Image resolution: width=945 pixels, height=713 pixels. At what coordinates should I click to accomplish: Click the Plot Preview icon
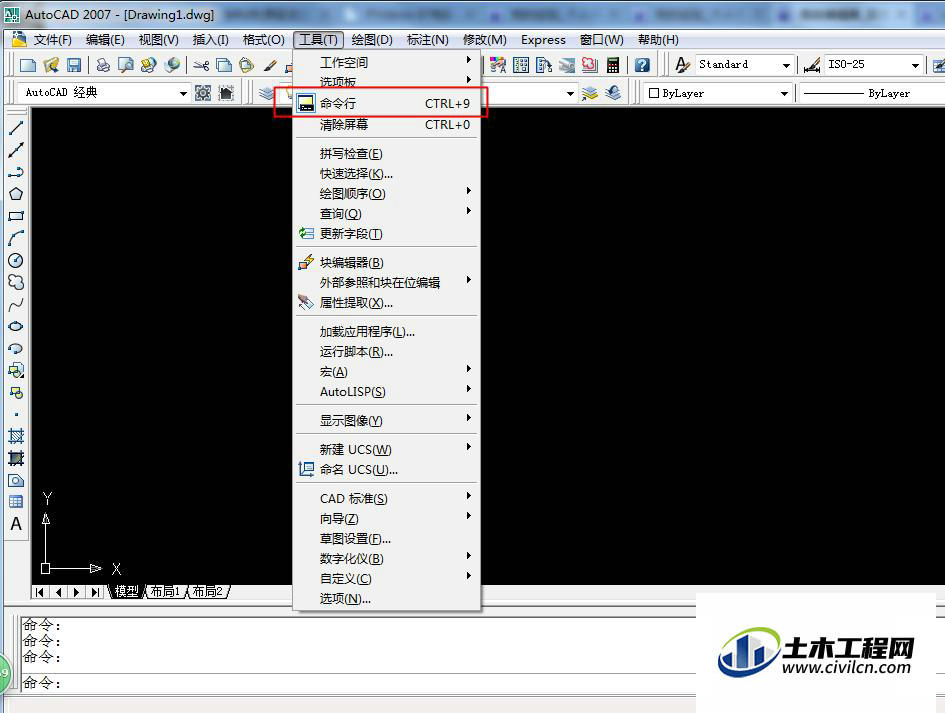(126, 64)
